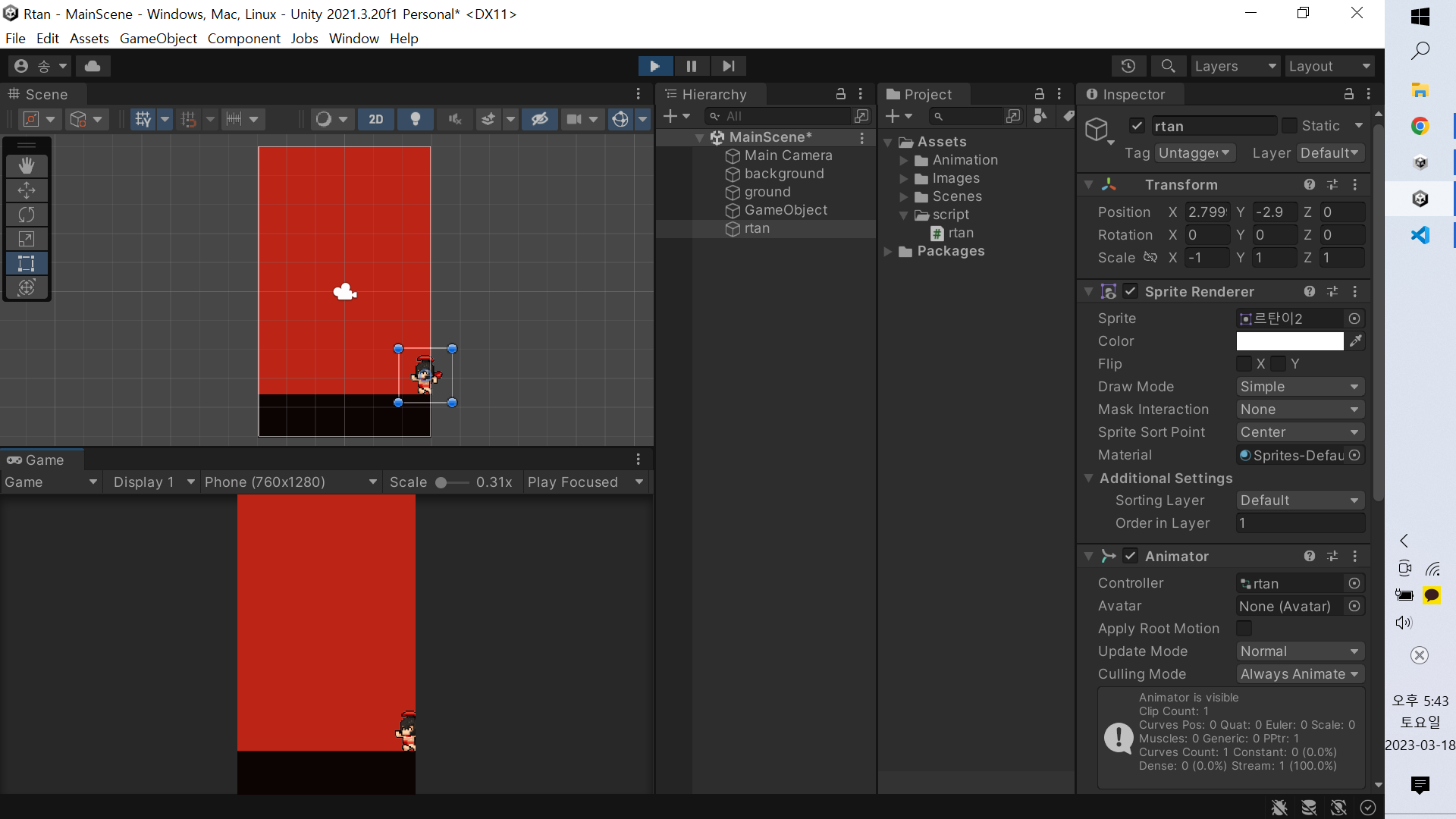Select the Scale tool in Scene
Image resolution: width=1456 pixels, height=819 pixels.
tap(27, 239)
